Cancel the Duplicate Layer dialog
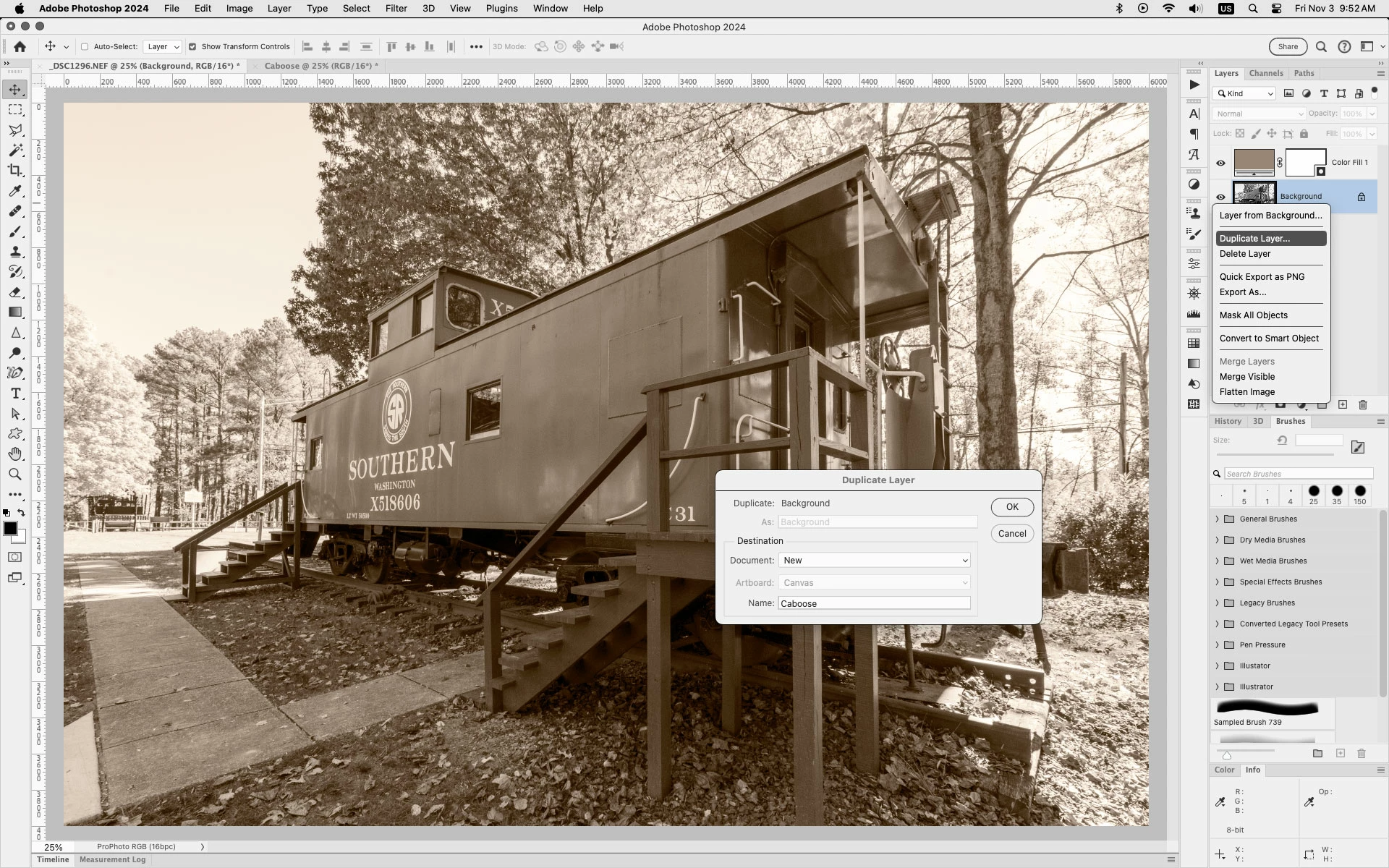Image resolution: width=1389 pixels, height=868 pixels. (x=1011, y=534)
